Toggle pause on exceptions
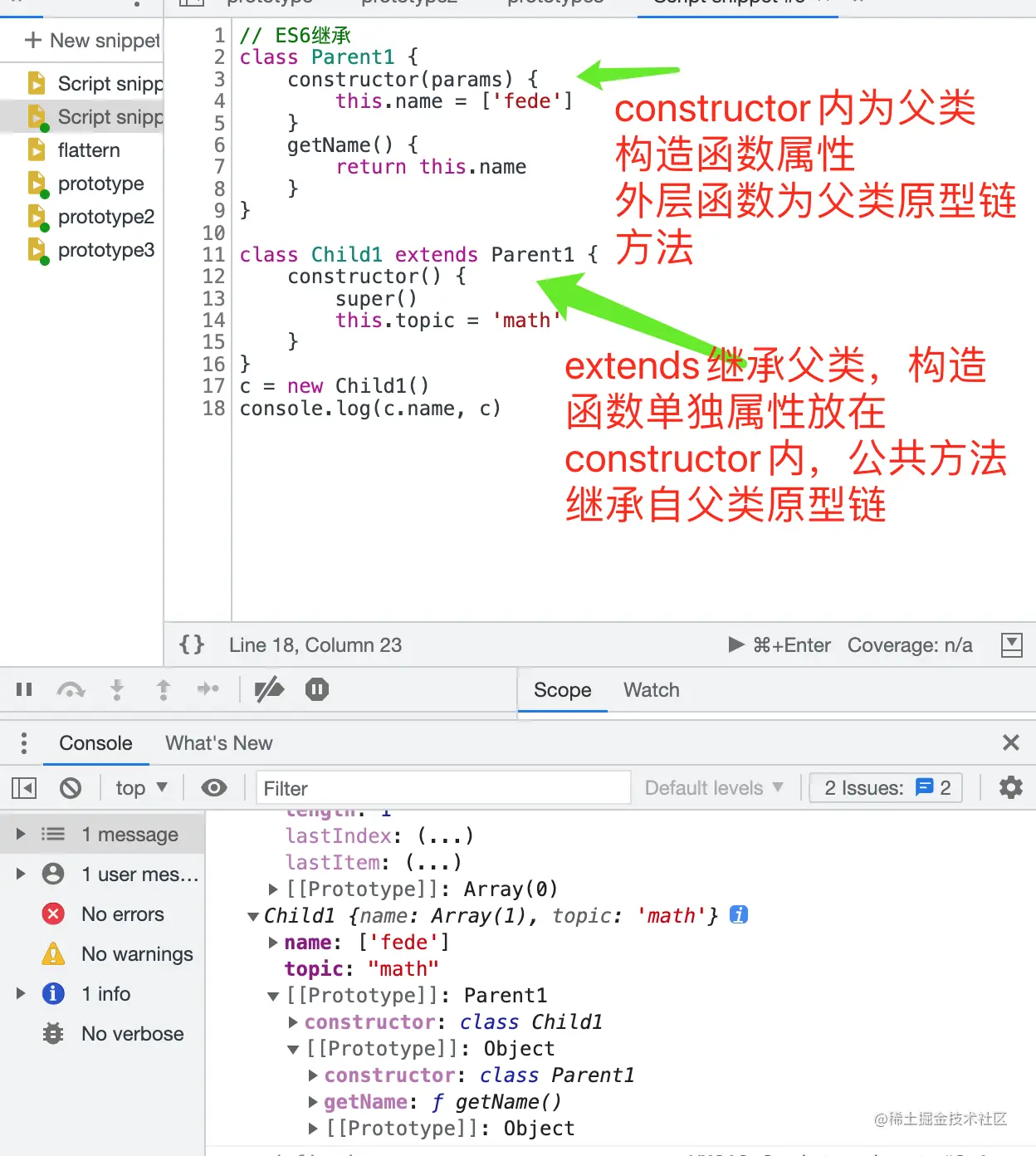 click(x=317, y=689)
